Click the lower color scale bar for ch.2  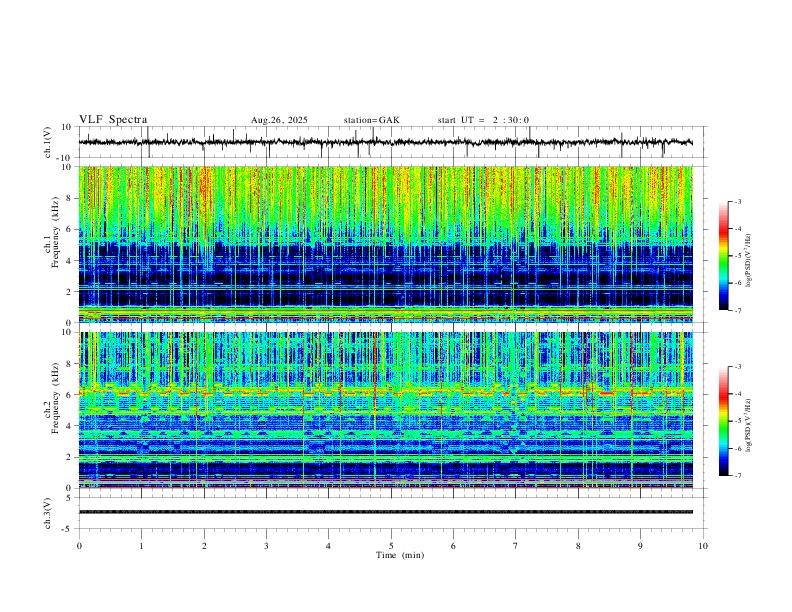[x=724, y=421]
